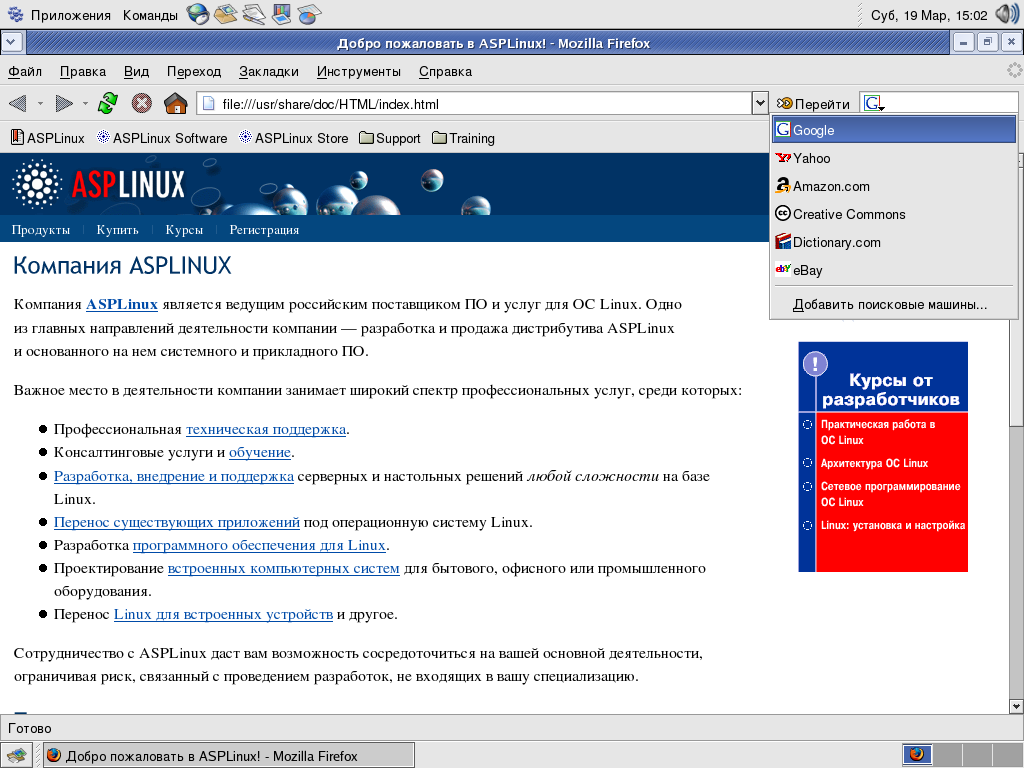Viewport: 1024px width, 768px height.
Task: Follow Разработка, внедрение и поддержка link
Action: coord(174,476)
